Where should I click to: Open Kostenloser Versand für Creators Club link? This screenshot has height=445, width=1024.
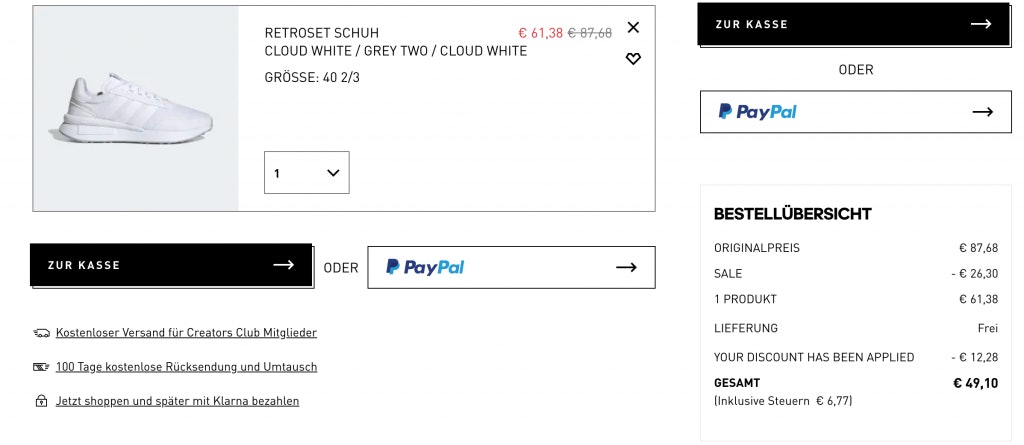(x=186, y=333)
